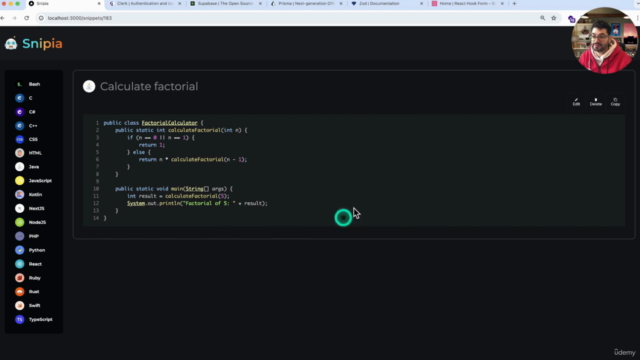
Task: Open the Bash language icon in sidebar
Action: click(20, 84)
